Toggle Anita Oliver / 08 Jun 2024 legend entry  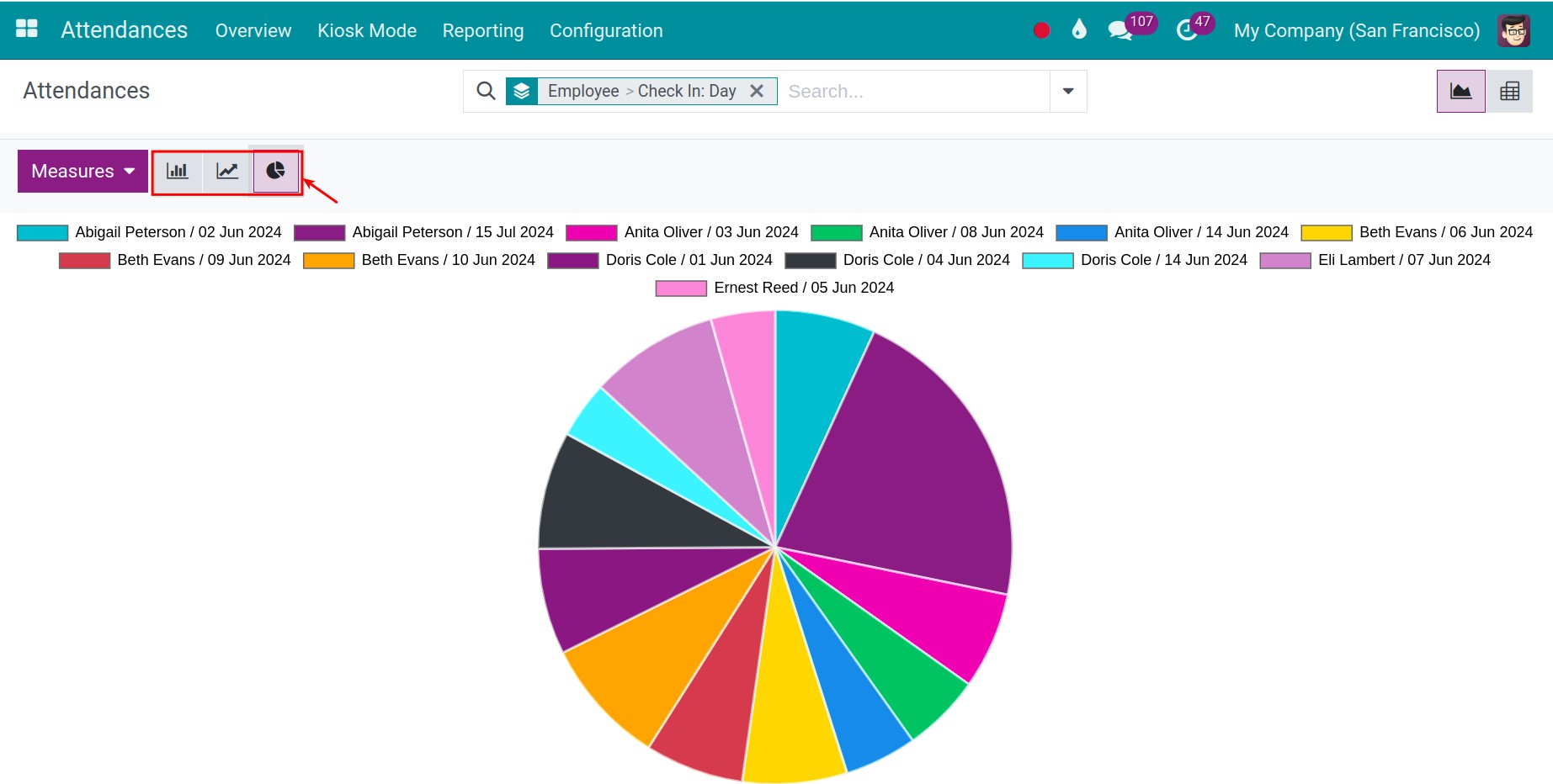click(x=927, y=232)
